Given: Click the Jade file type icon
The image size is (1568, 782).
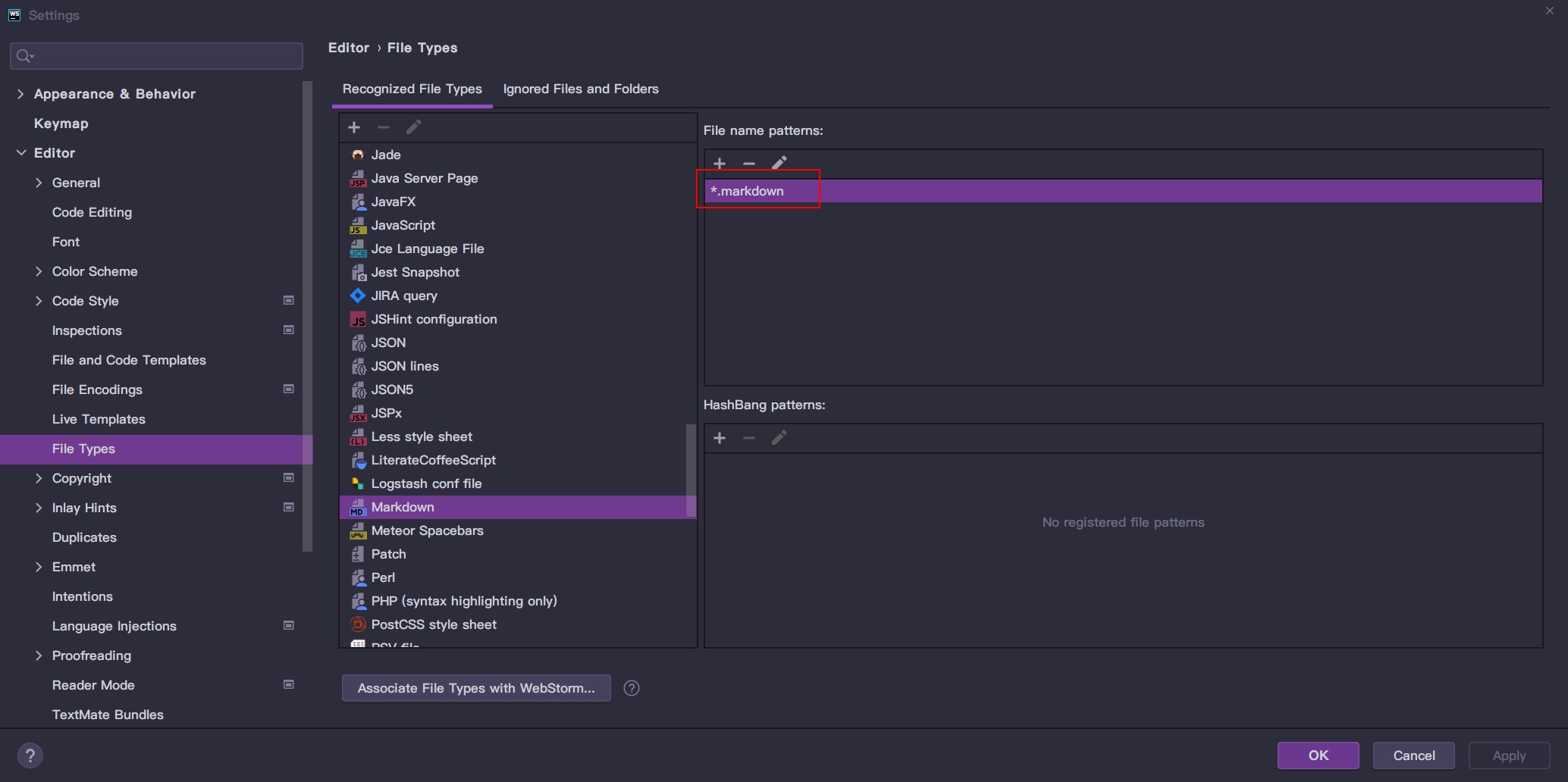Looking at the screenshot, I should [x=358, y=155].
